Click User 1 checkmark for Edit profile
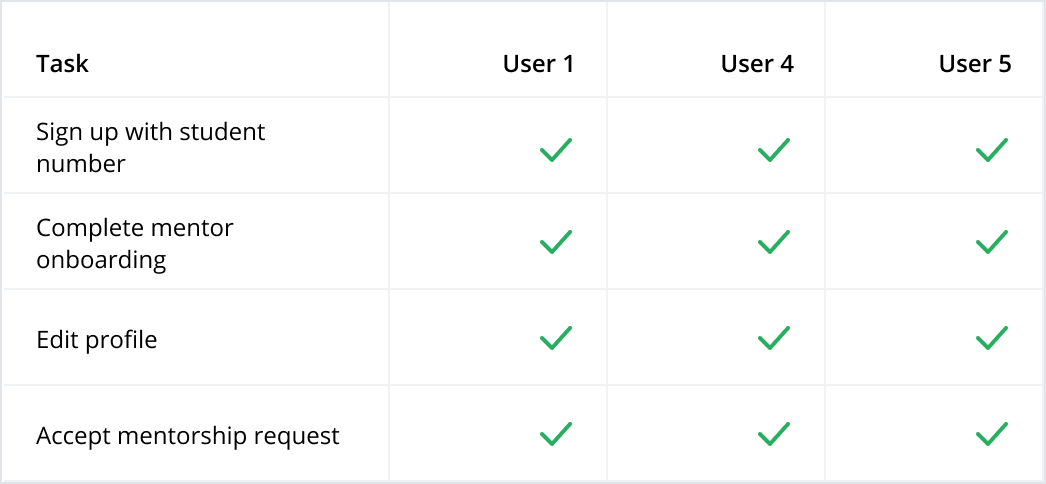Screen dimensions: 1046x484 (x=556, y=337)
